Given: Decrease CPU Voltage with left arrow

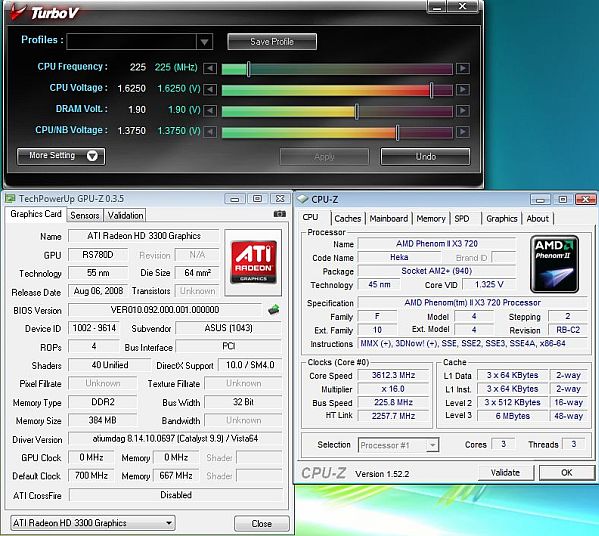Looking at the screenshot, I should tap(210, 89).
